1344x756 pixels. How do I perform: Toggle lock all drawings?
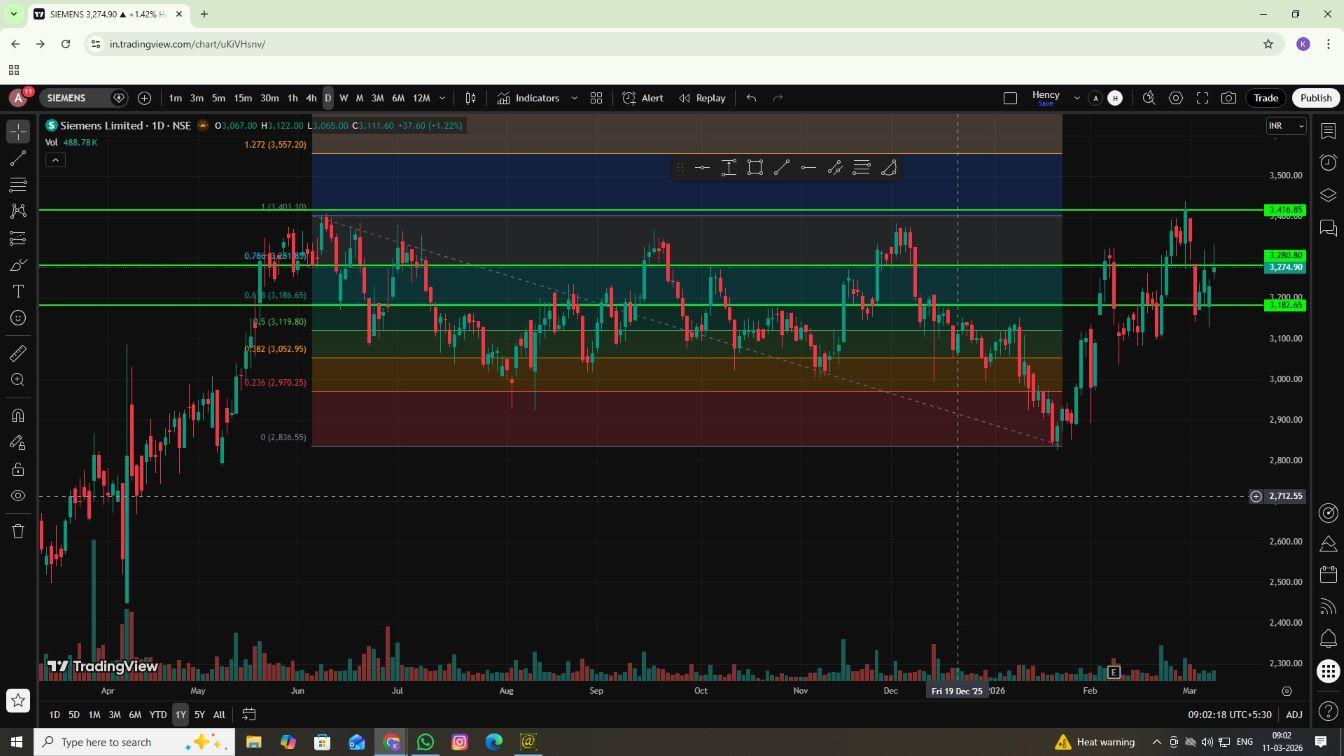[18, 469]
